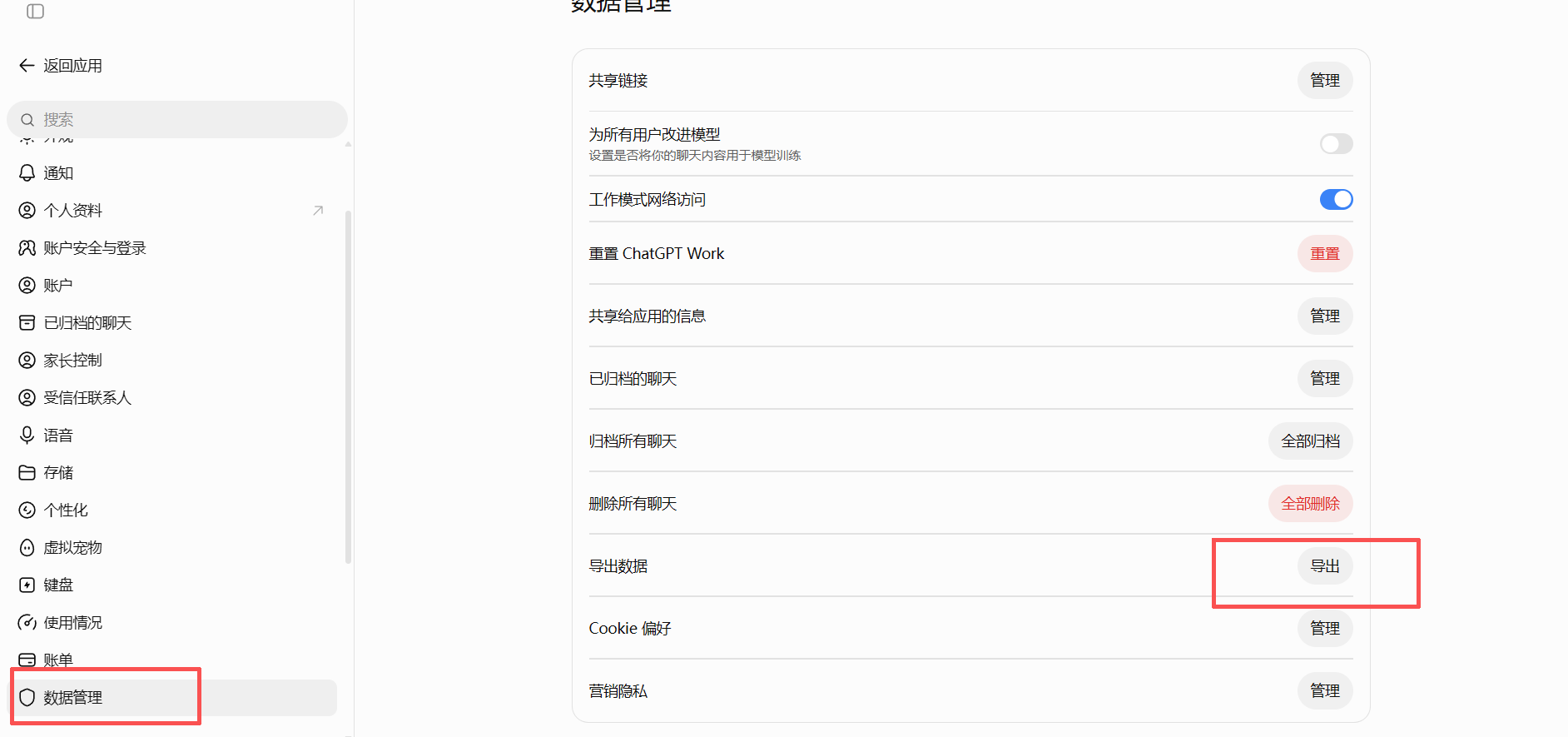Click the icon beside 个性化
This screenshot has height=737, width=1568.
27,510
